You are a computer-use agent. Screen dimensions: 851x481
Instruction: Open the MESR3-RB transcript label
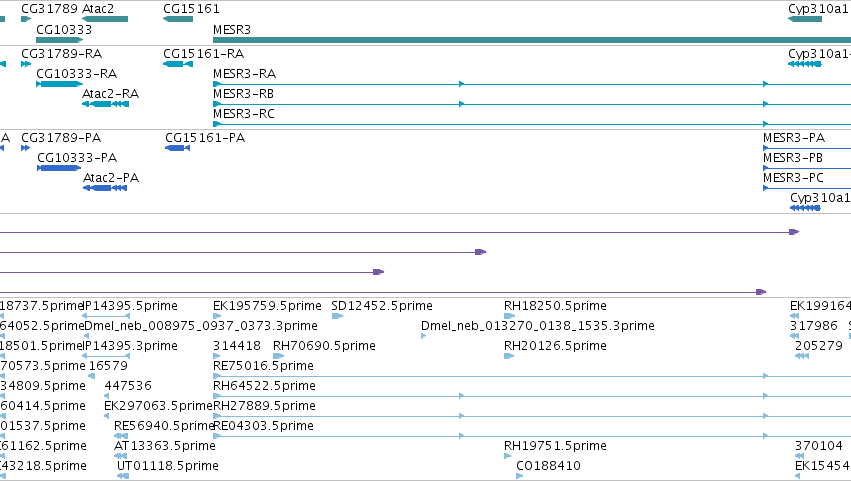pos(243,94)
